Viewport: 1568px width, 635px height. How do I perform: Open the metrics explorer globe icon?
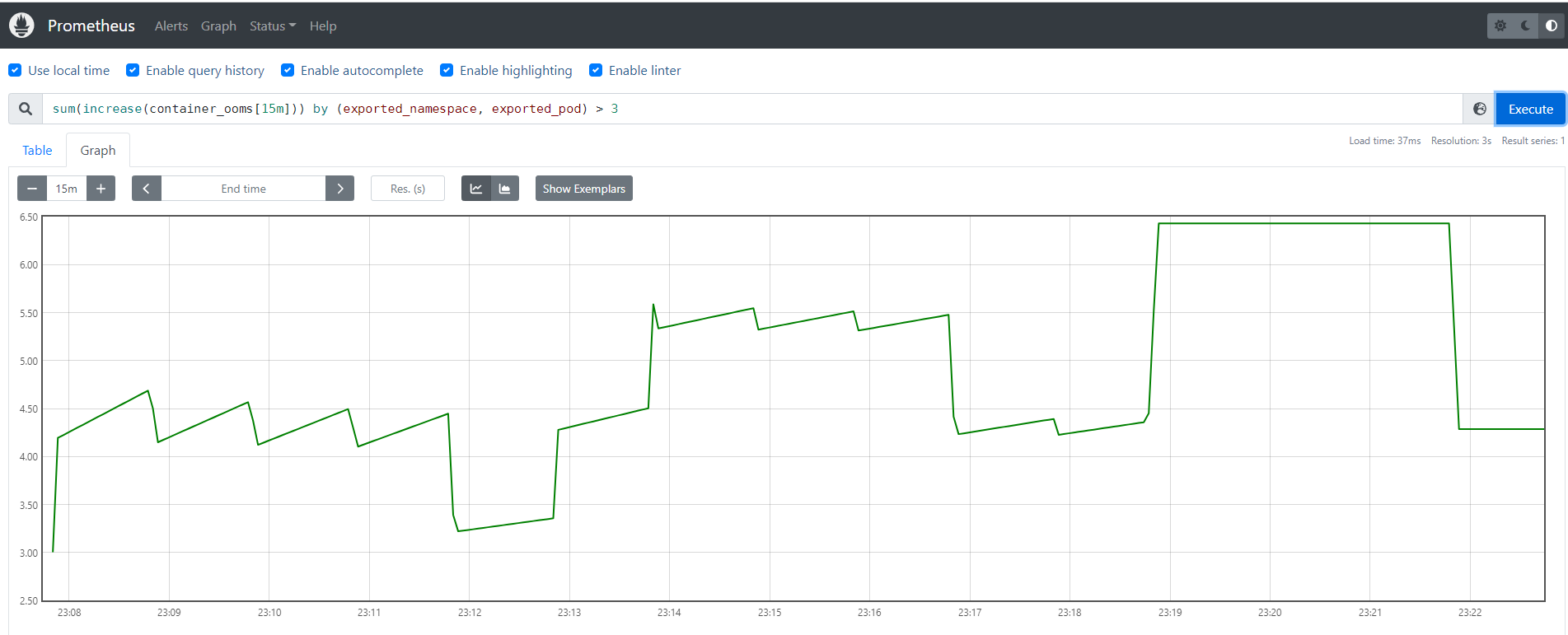click(x=1480, y=109)
